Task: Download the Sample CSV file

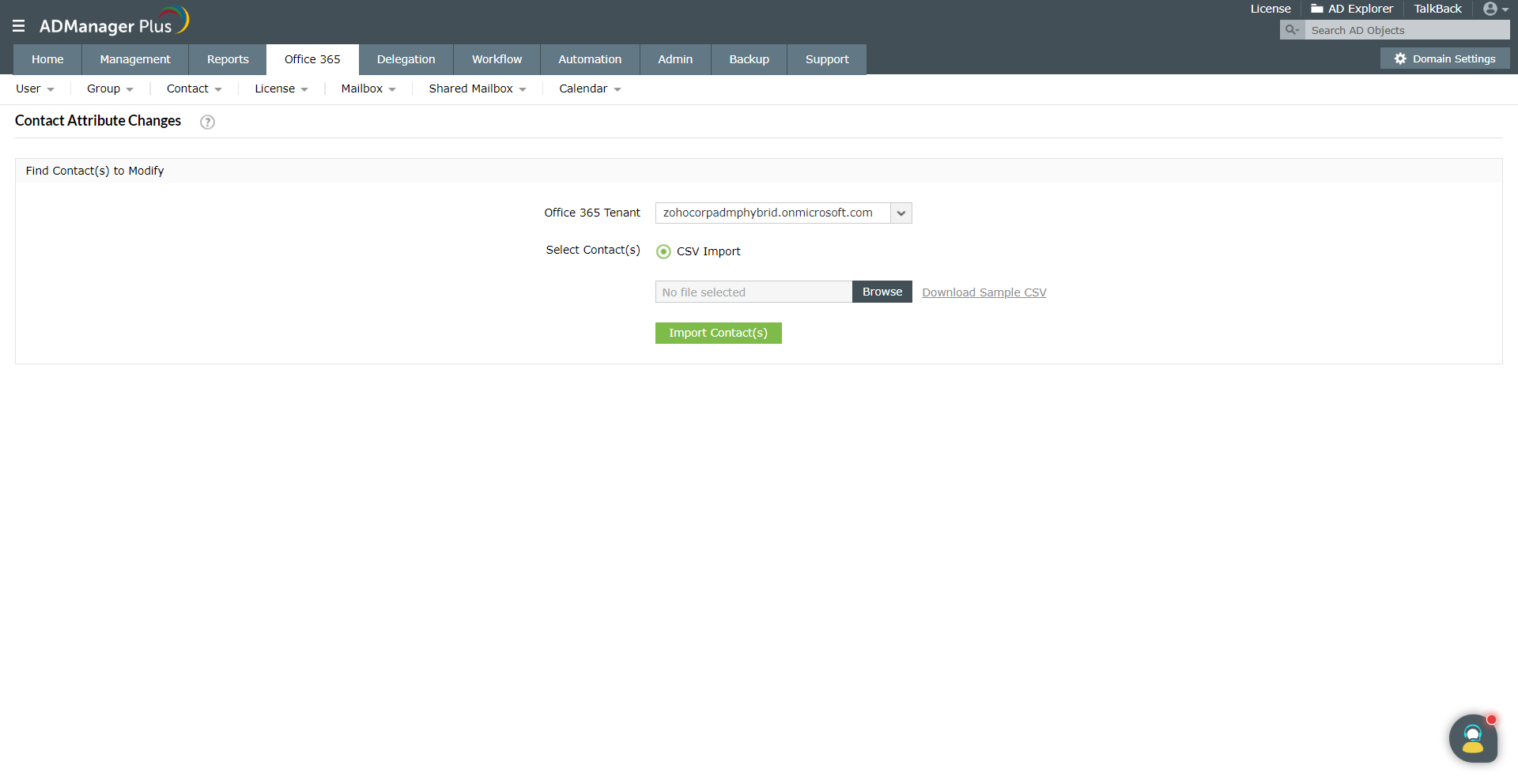Action: (984, 292)
